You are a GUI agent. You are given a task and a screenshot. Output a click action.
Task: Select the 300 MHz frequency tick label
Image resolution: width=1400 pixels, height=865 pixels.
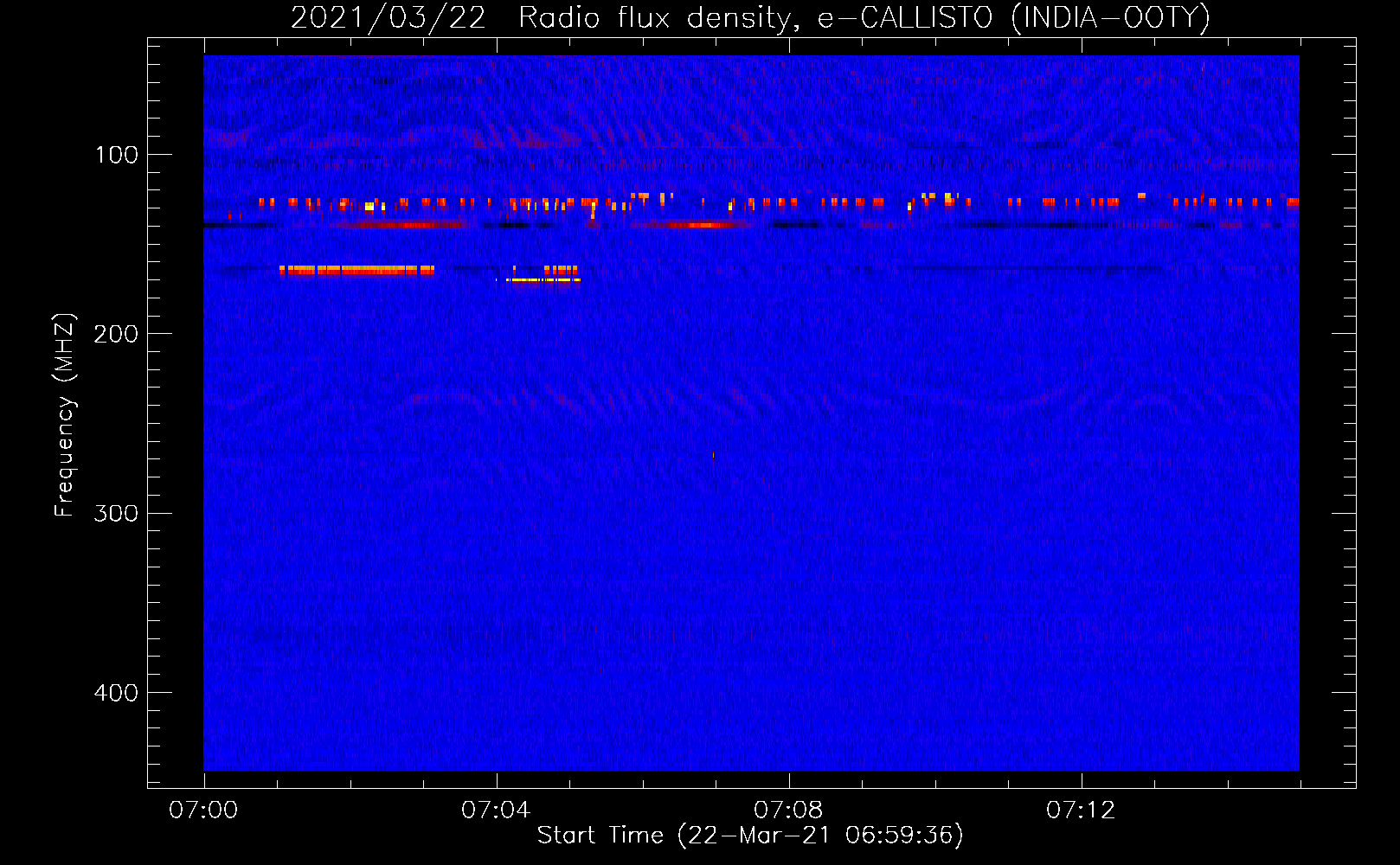coord(116,514)
